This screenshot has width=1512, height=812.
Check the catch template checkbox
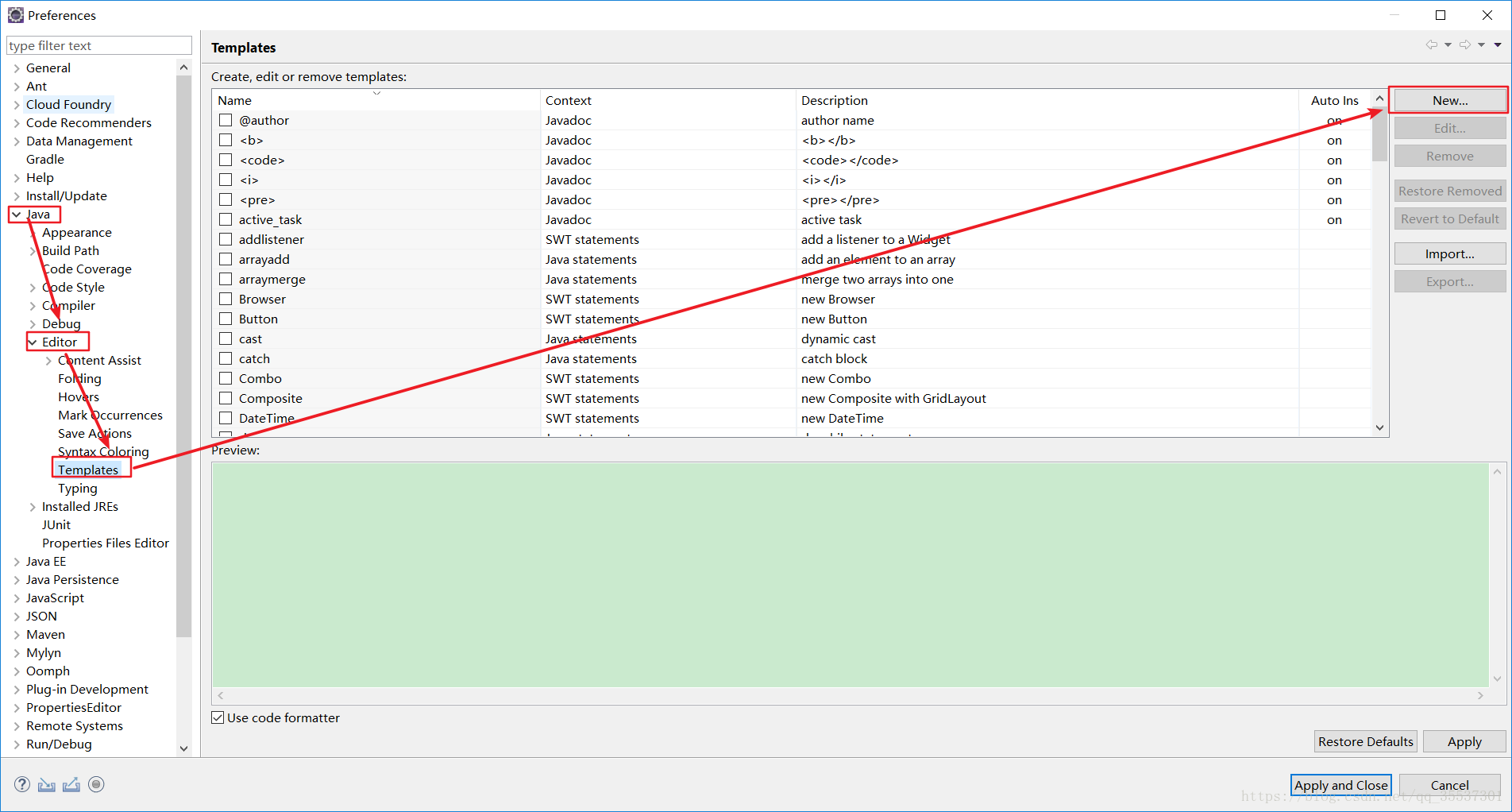point(226,358)
